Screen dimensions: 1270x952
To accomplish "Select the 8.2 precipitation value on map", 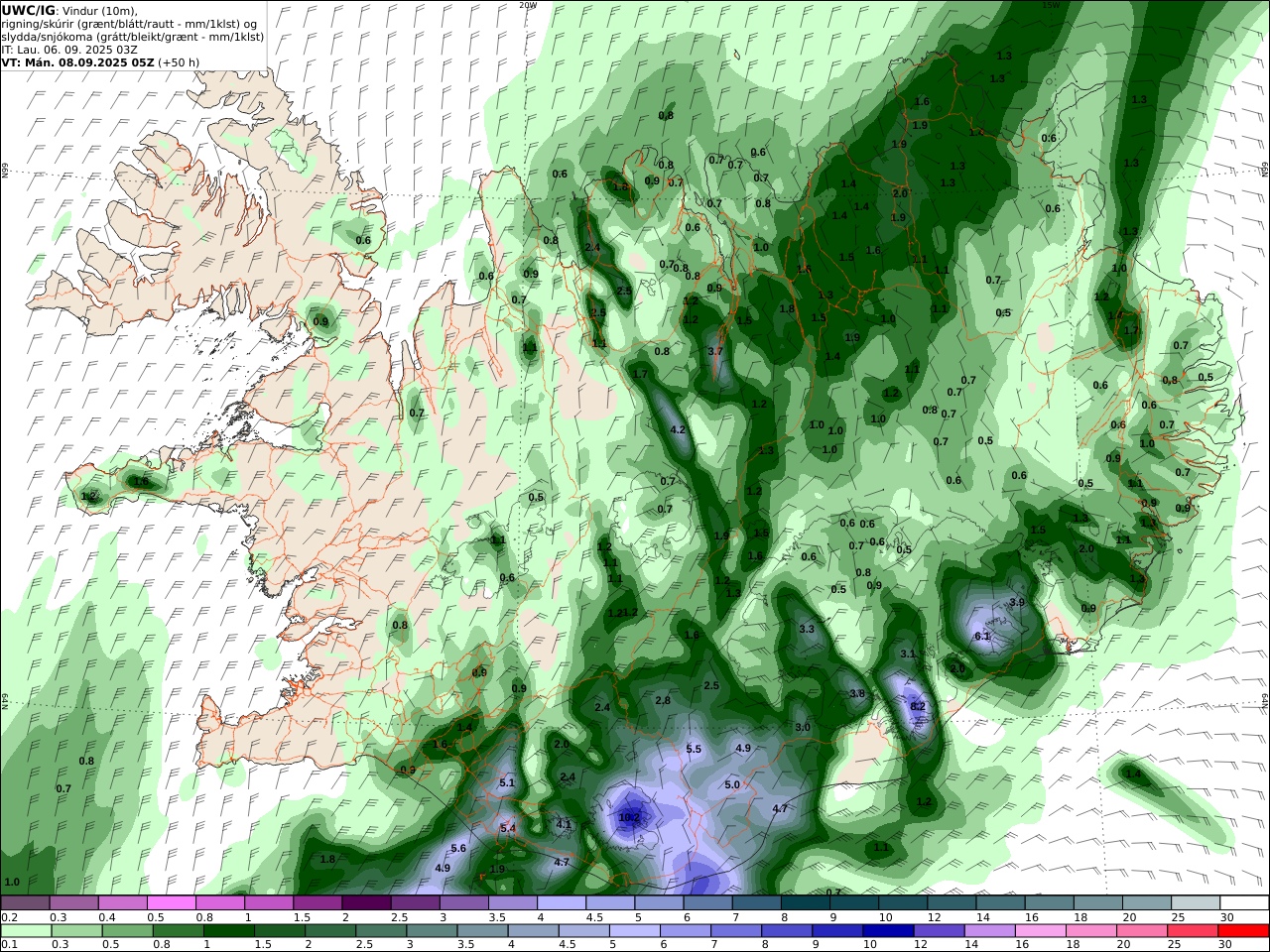I will point(918,707).
